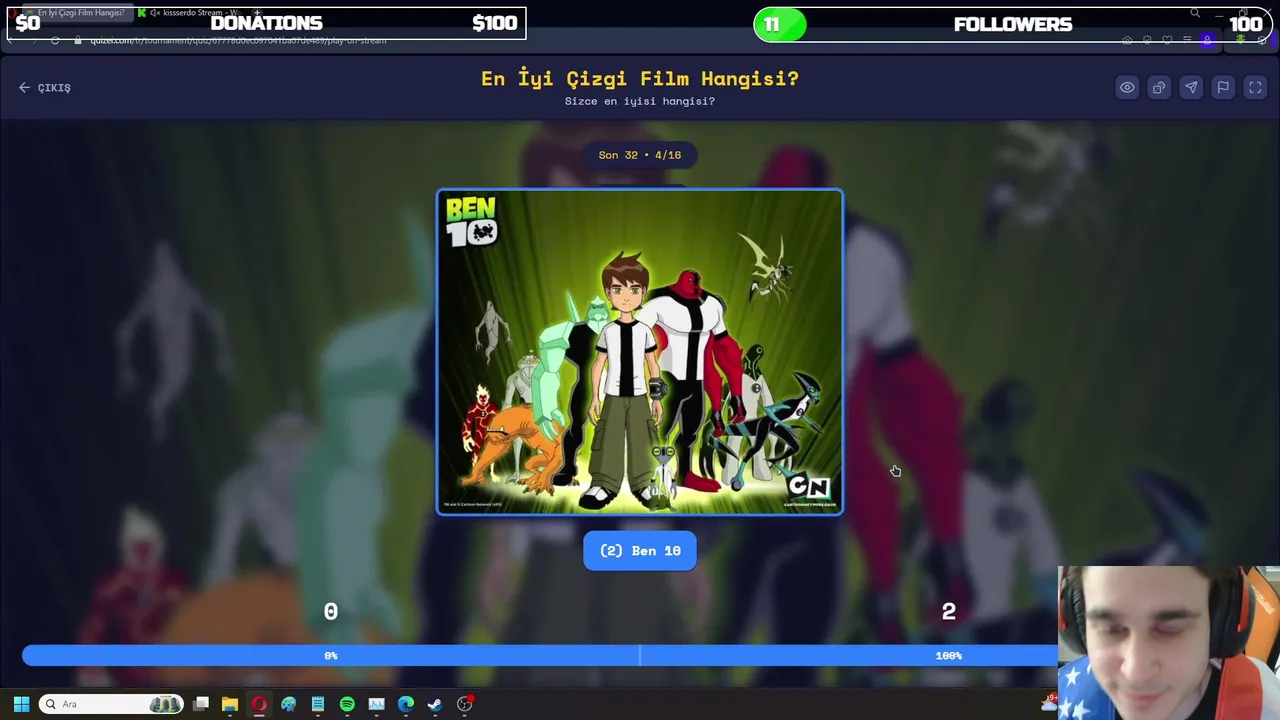Image resolution: width=1280 pixels, height=720 pixels.
Task: Click the 0% label on progress bar
Action: click(331, 656)
